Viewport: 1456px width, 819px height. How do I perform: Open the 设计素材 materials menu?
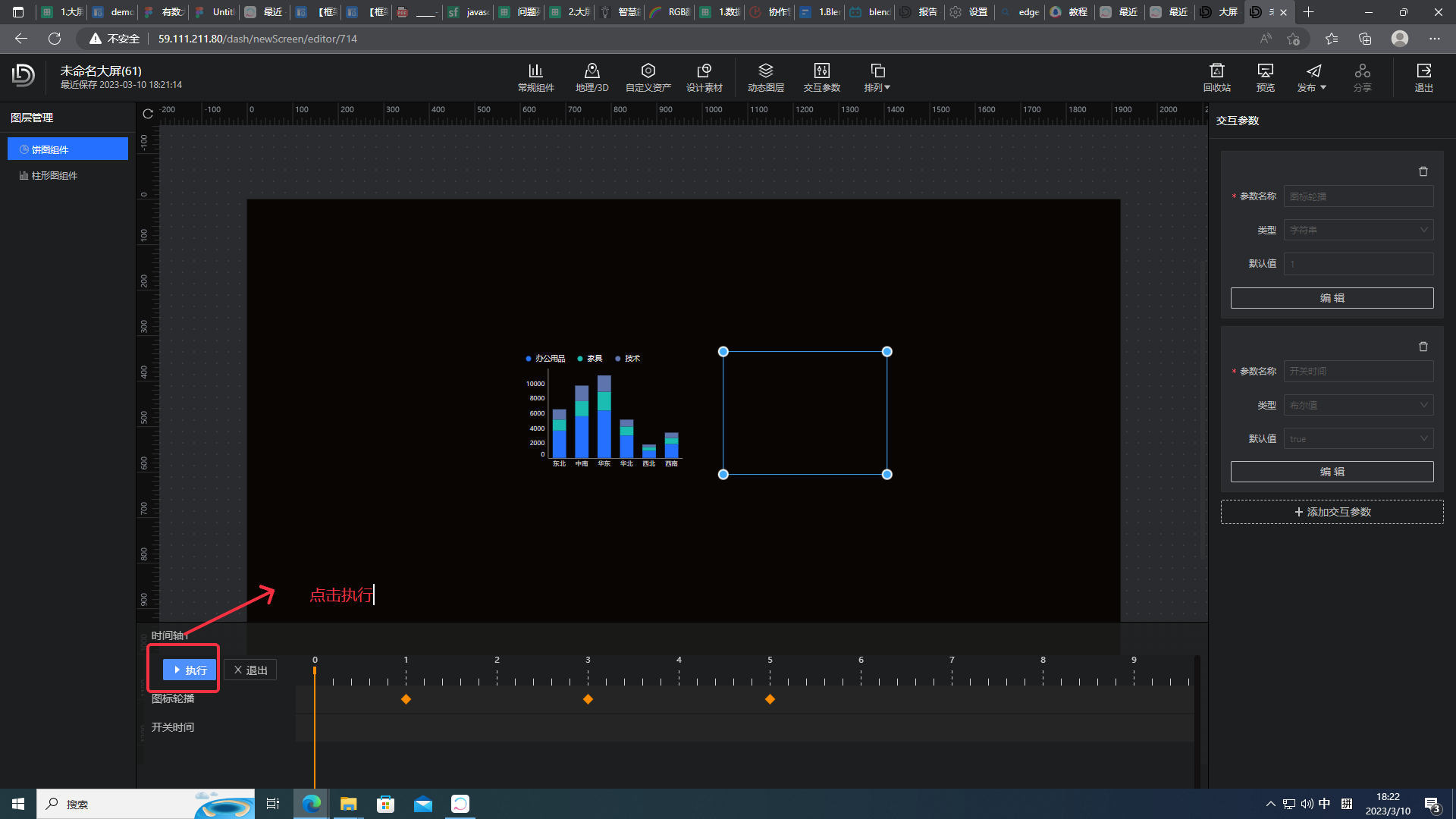[x=704, y=77]
